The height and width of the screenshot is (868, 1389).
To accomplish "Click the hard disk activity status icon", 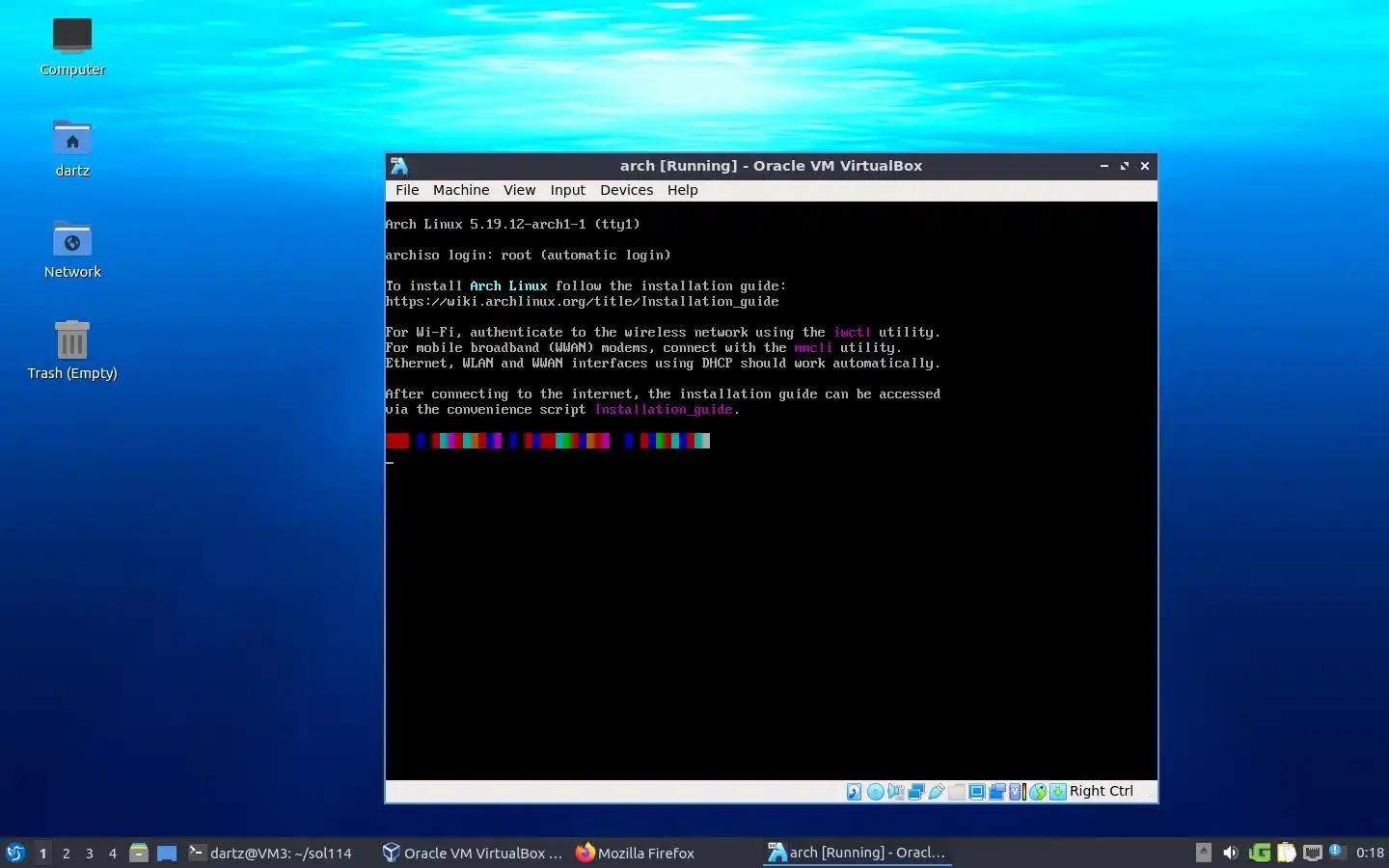I will click(x=855, y=792).
